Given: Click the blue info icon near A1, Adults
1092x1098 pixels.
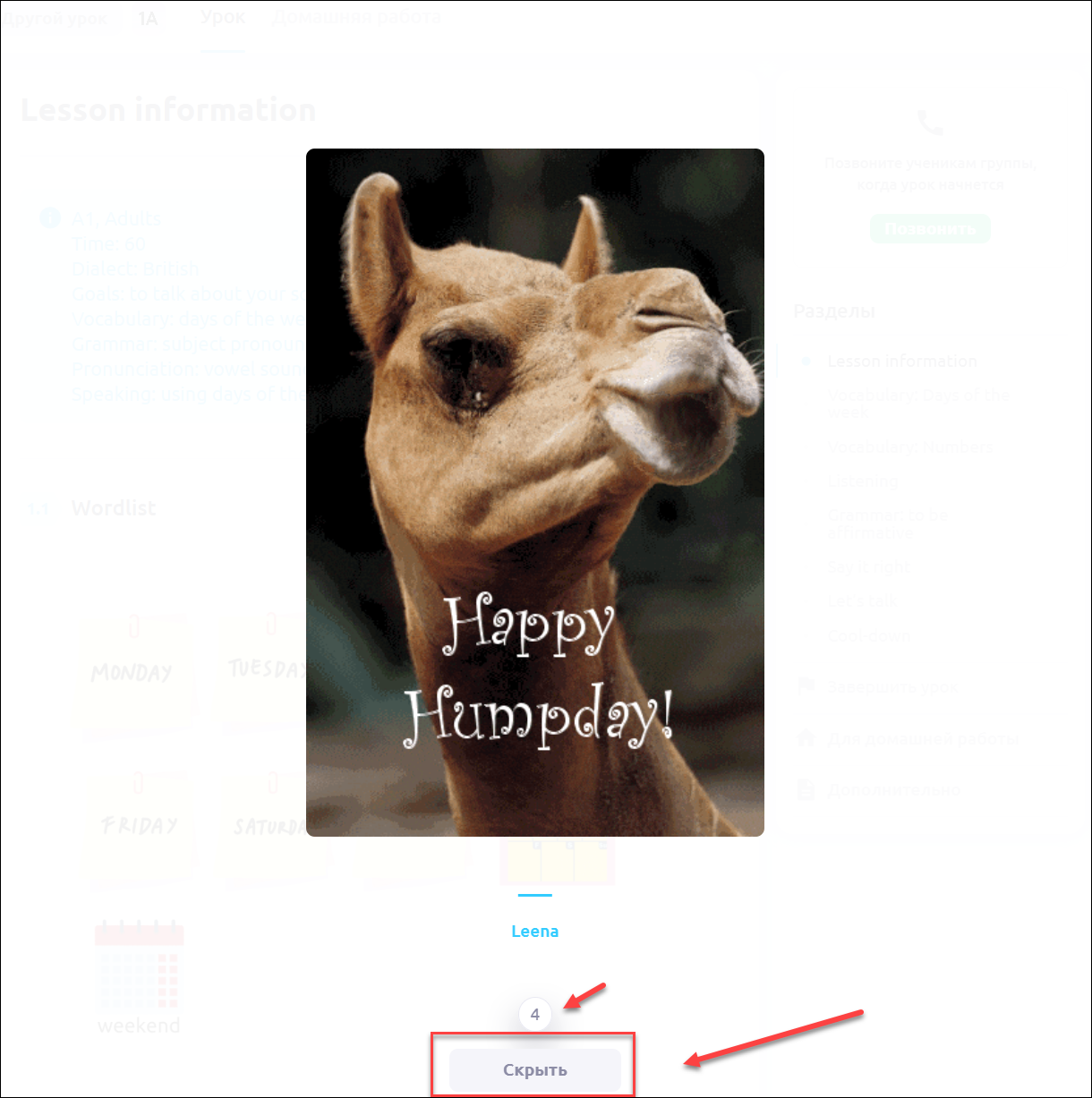Looking at the screenshot, I should click(49, 218).
